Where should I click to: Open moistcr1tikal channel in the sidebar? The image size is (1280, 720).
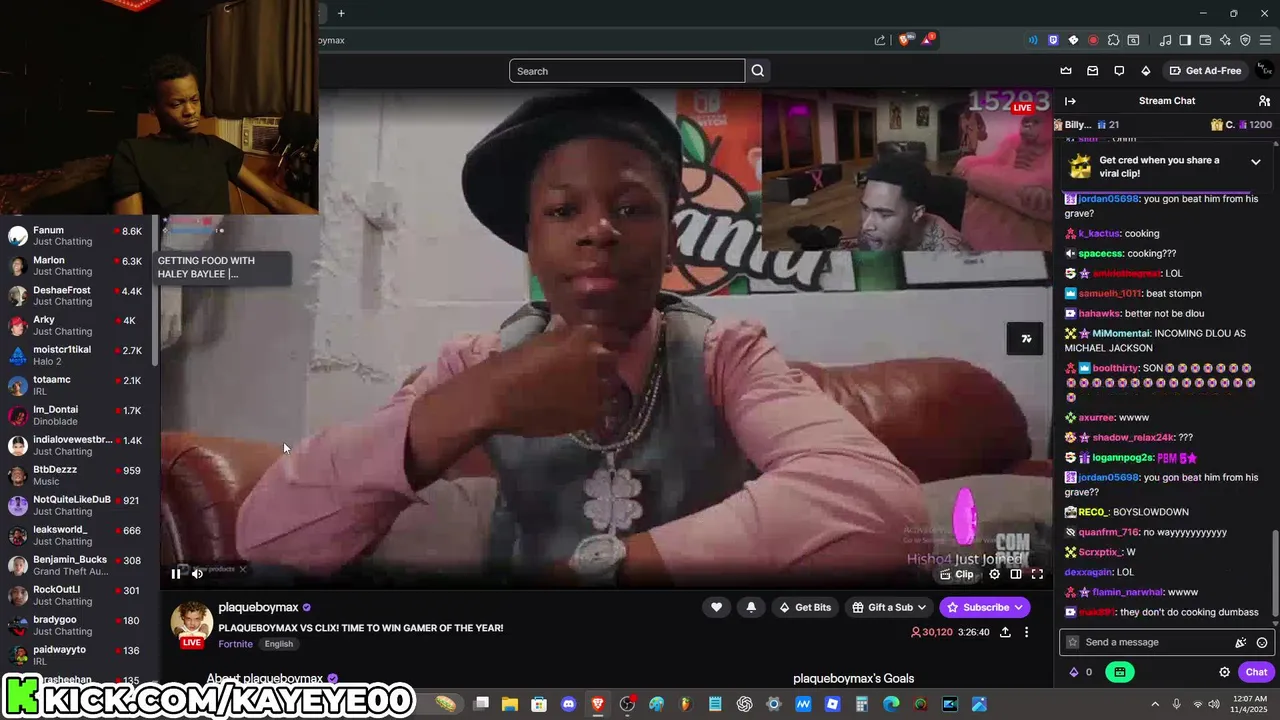click(77, 356)
